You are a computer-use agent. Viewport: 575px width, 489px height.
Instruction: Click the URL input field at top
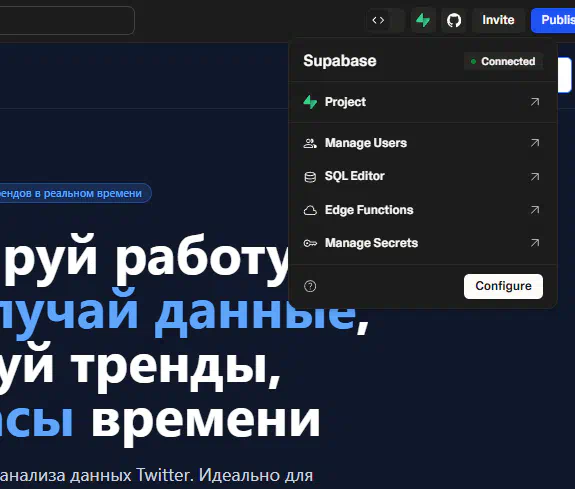click(67, 20)
